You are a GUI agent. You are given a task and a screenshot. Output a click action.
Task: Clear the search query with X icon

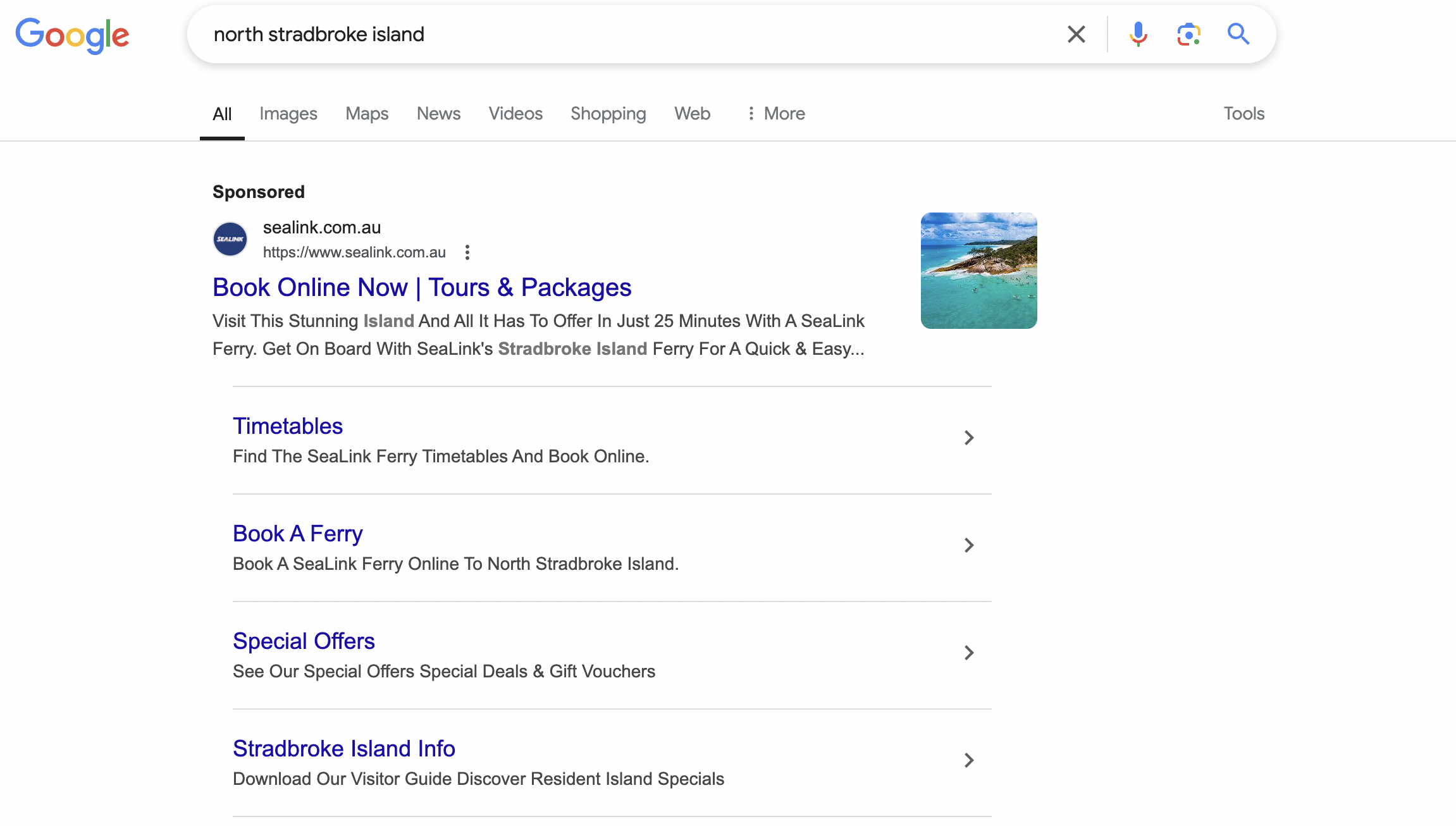(1076, 34)
